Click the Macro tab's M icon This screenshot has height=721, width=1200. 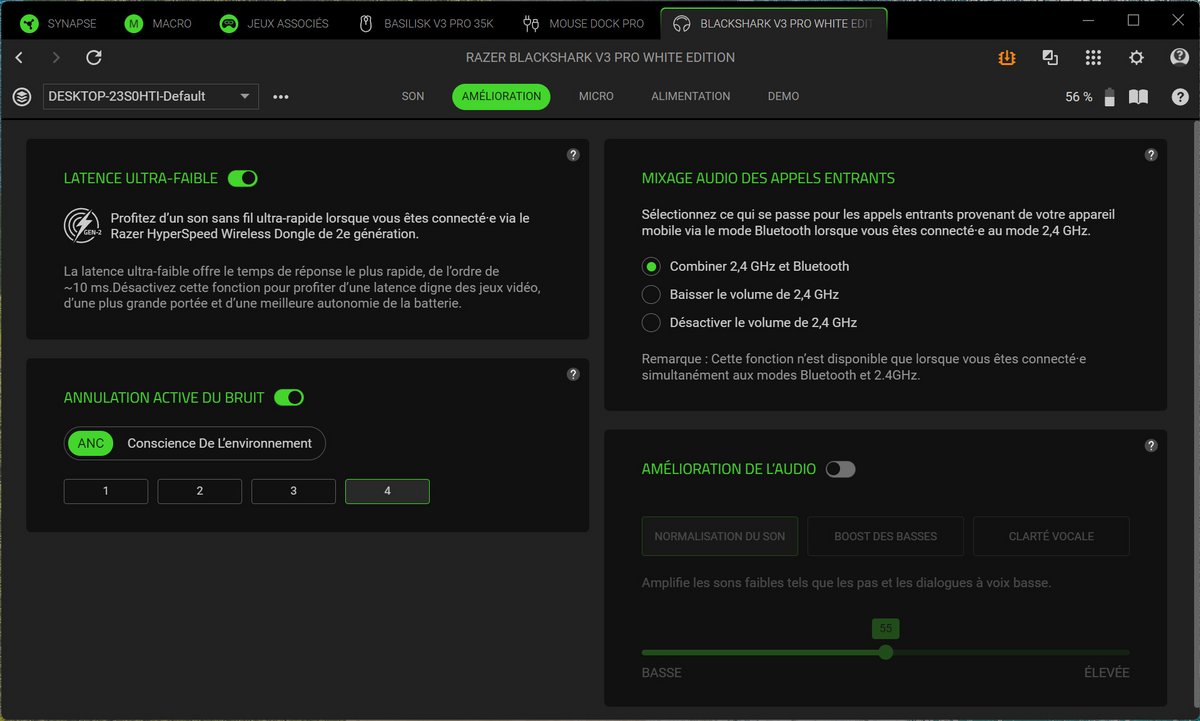point(133,23)
